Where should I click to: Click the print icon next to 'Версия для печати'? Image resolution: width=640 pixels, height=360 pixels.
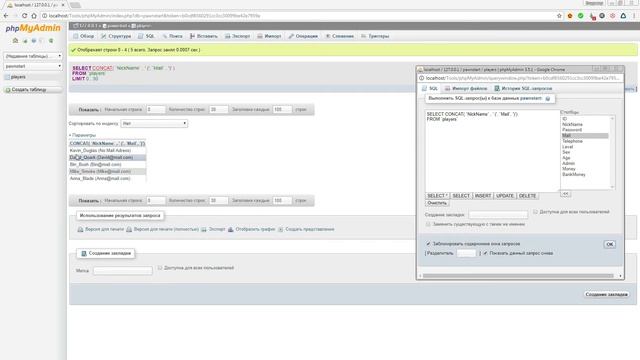[x=80, y=229]
